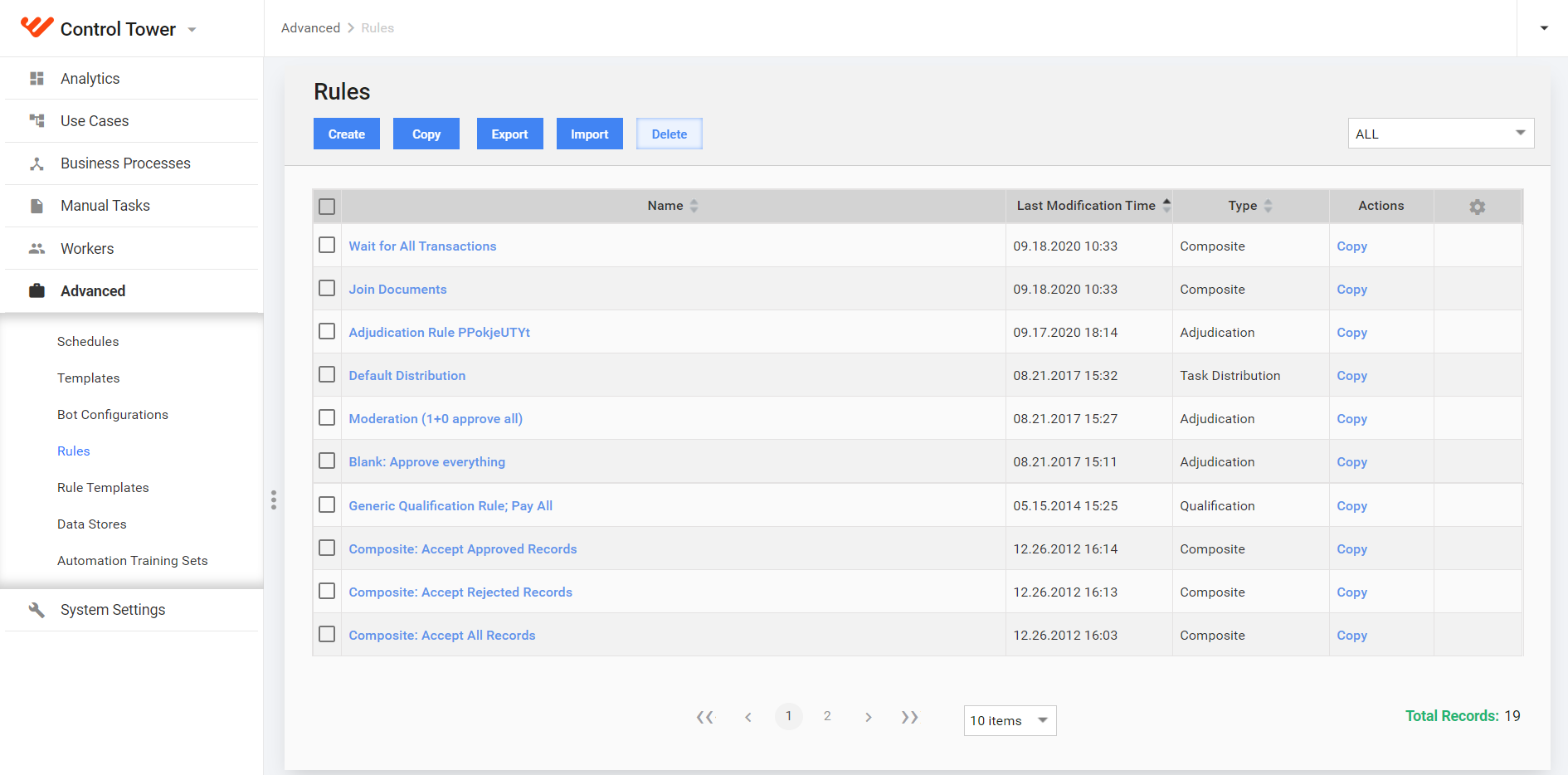Viewport: 1568px width, 775px height.
Task: Click the Use Cases hierarchy icon
Action: pyautogui.click(x=37, y=121)
